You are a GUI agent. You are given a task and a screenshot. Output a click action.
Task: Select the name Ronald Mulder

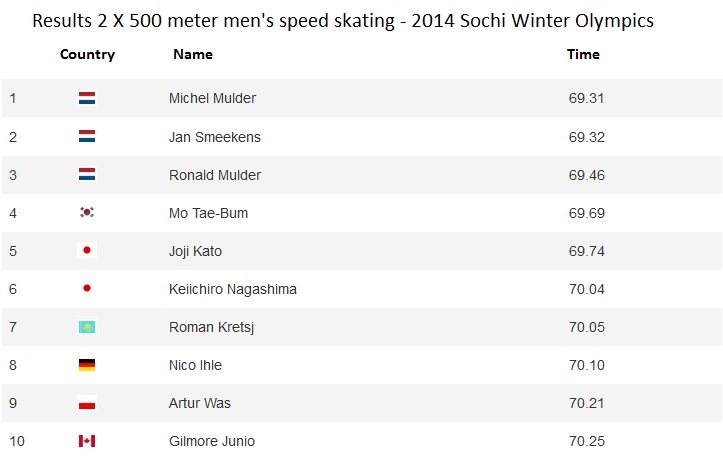click(215, 175)
